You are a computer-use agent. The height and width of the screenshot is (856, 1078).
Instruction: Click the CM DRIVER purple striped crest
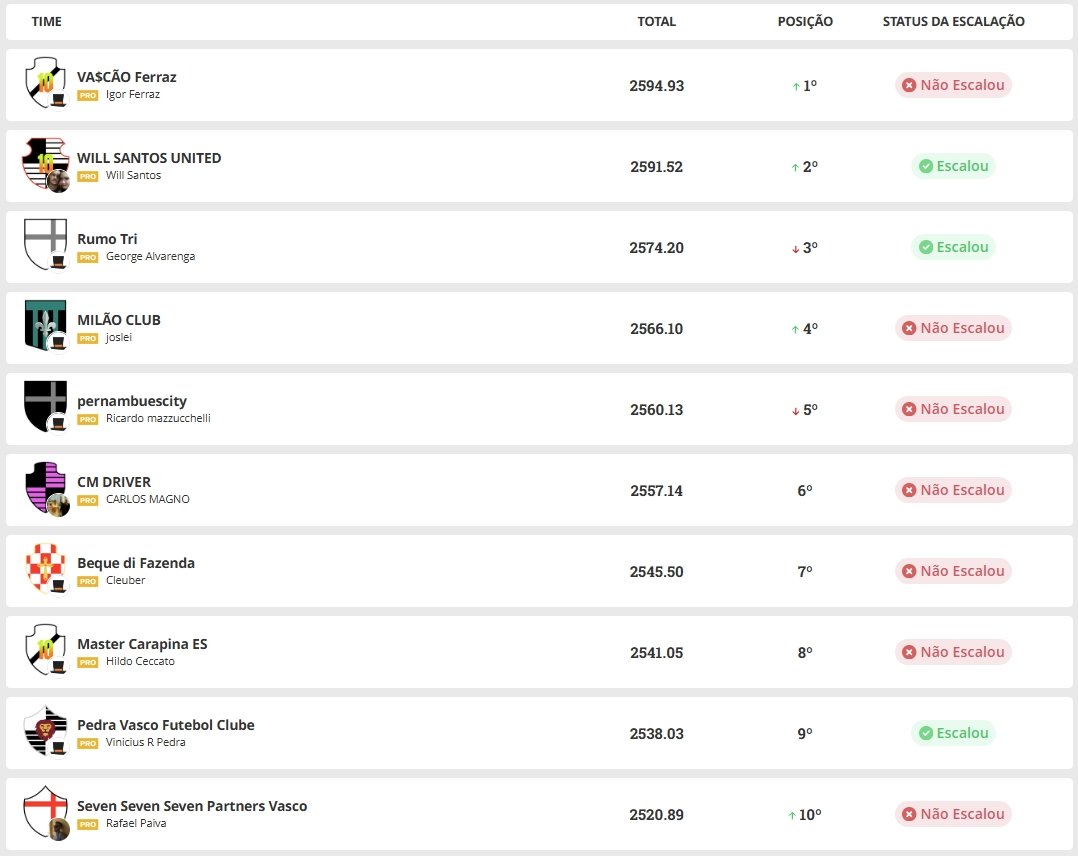(45, 487)
